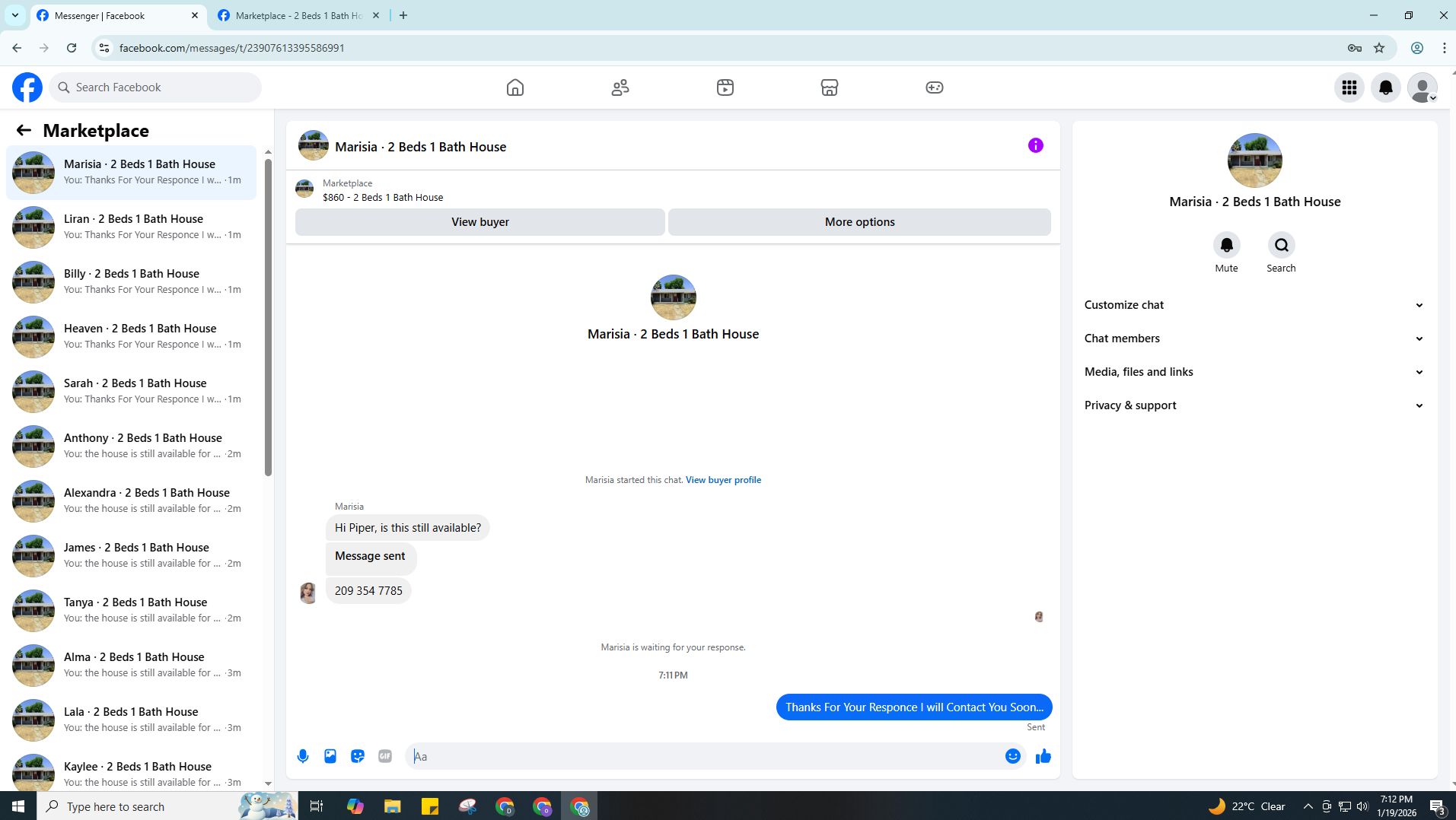1456x820 pixels.
Task: Expand the Customize chat section
Action: click(x=1254, y=305)
